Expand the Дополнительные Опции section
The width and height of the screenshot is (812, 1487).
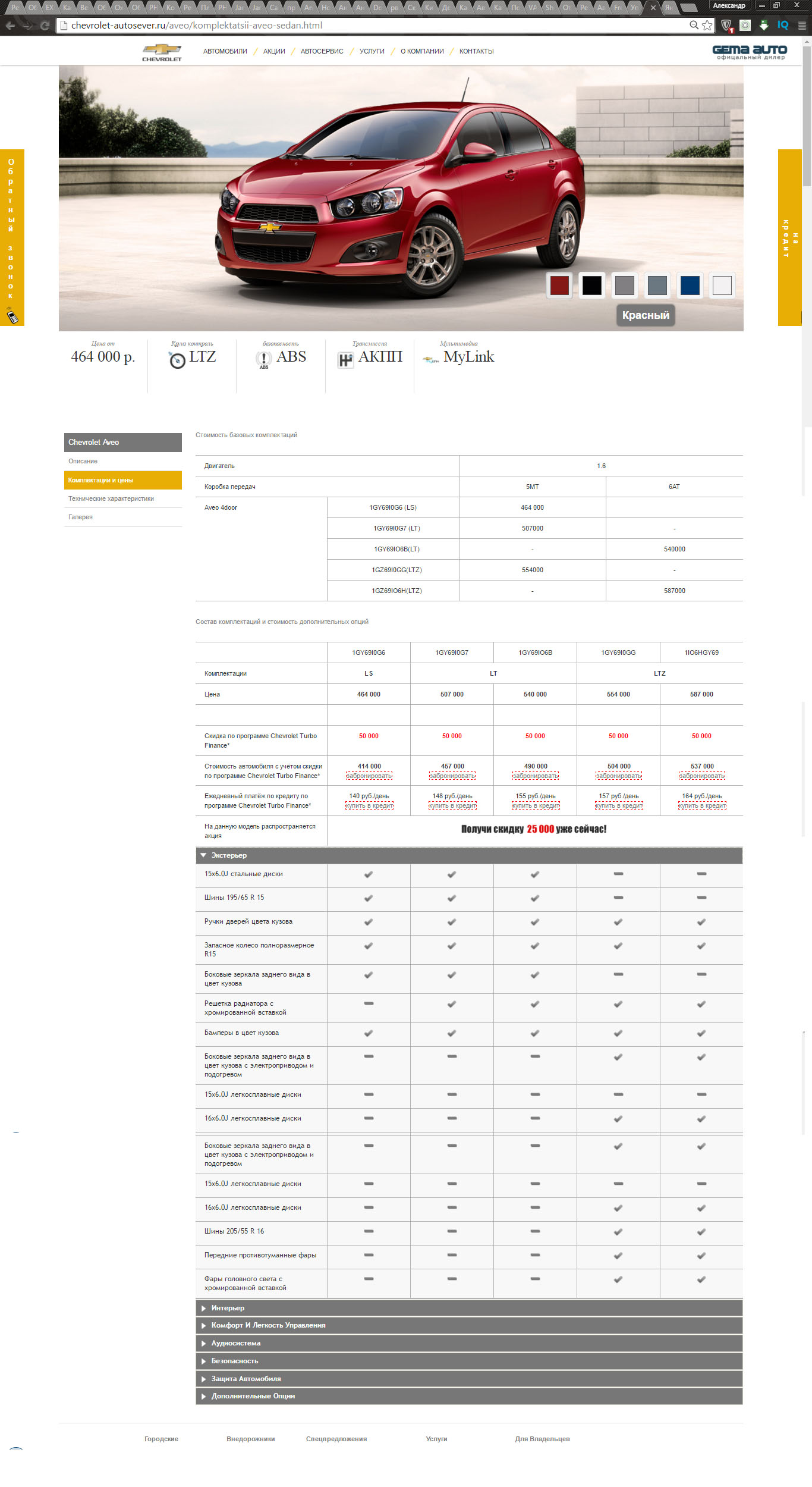coord(469,1396)
